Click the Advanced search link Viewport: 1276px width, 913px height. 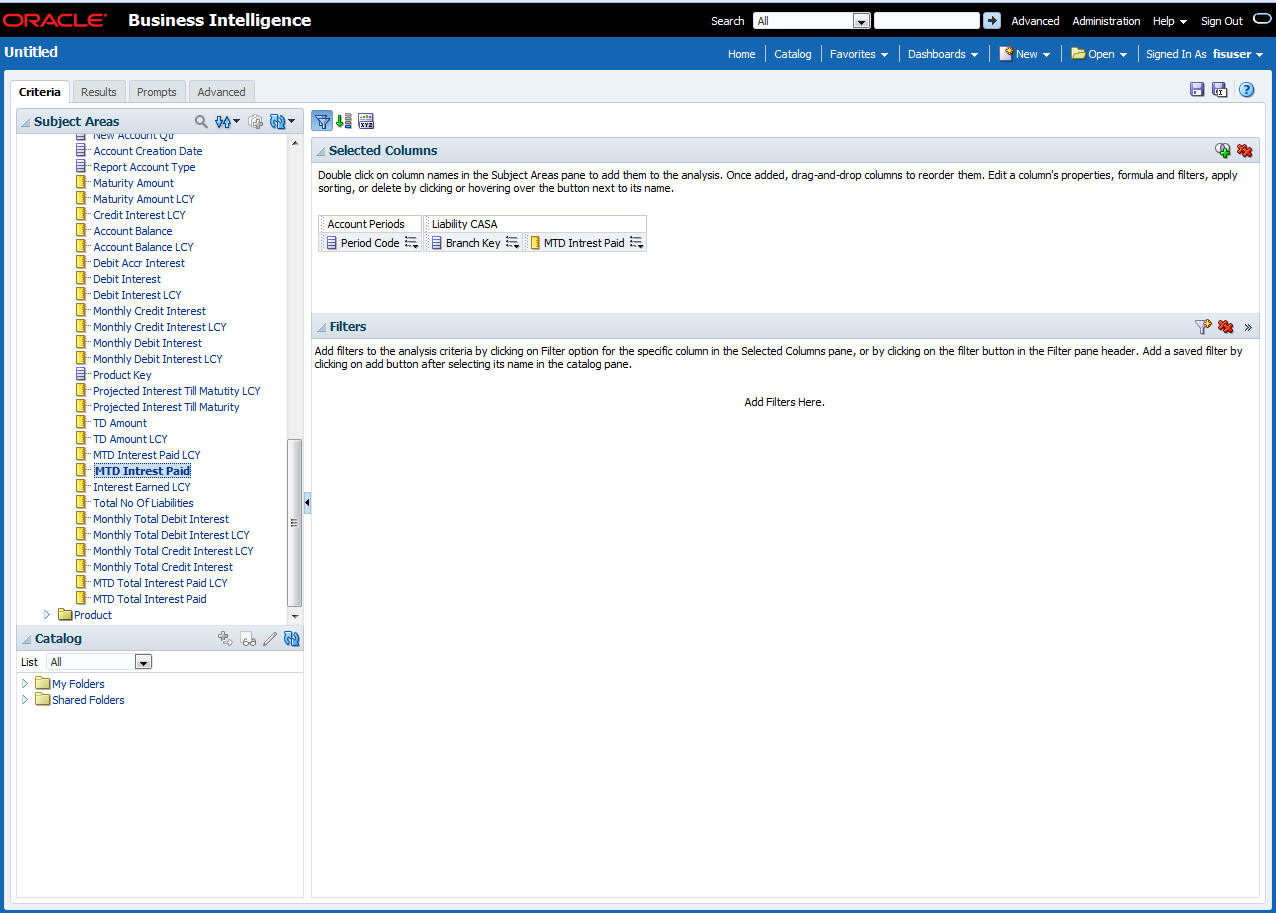1035,20
